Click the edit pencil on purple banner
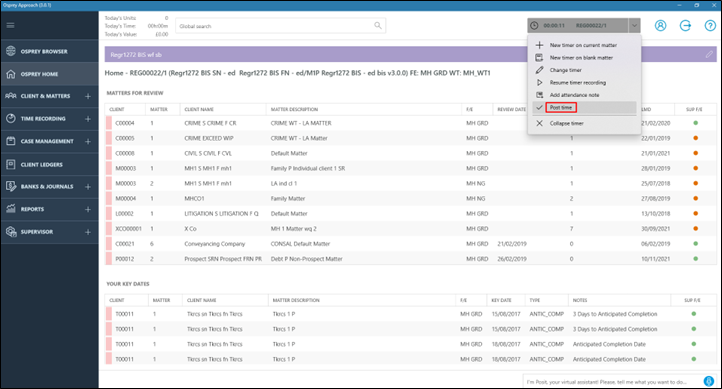722x389 pixels. [x=709, y=54]
